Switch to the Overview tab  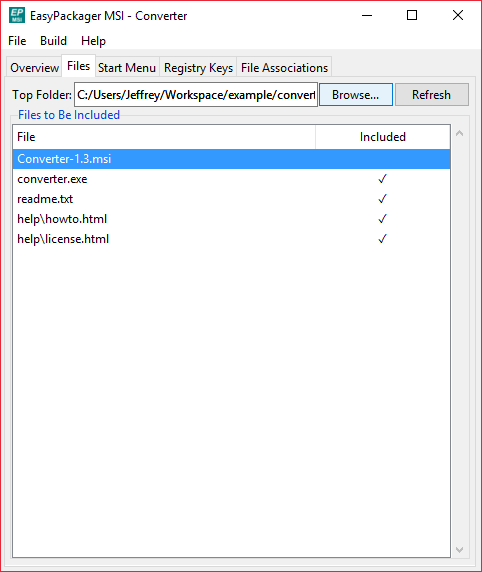click(34, 67)
